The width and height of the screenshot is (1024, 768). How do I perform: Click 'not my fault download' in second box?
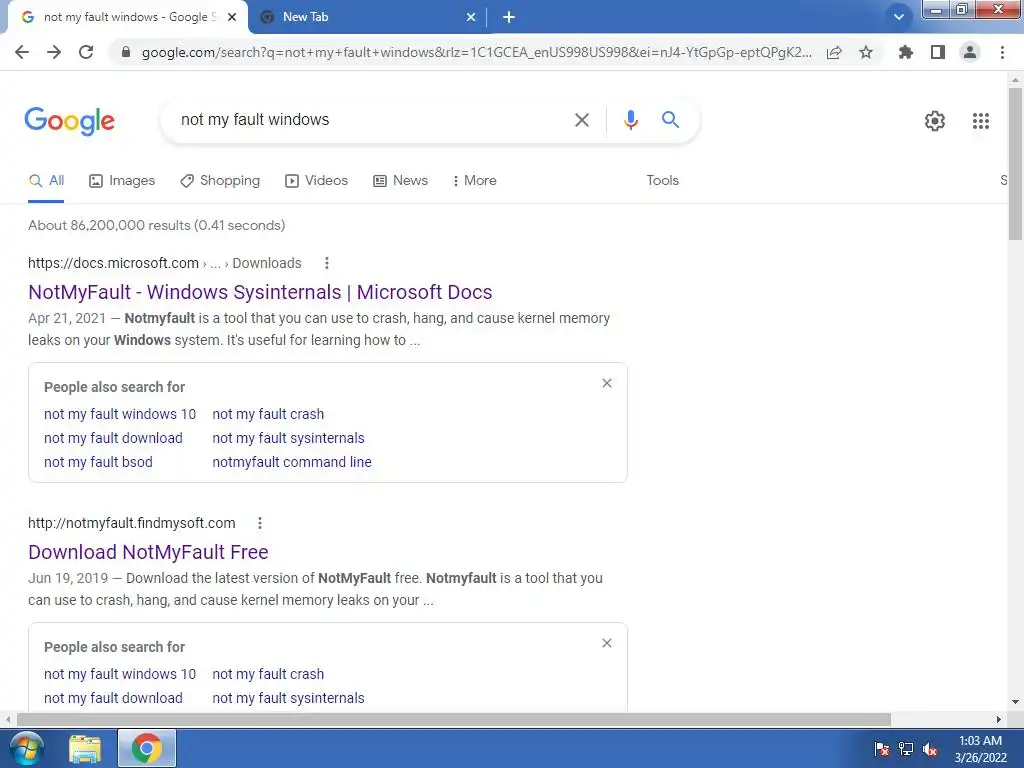pos(113,698)
